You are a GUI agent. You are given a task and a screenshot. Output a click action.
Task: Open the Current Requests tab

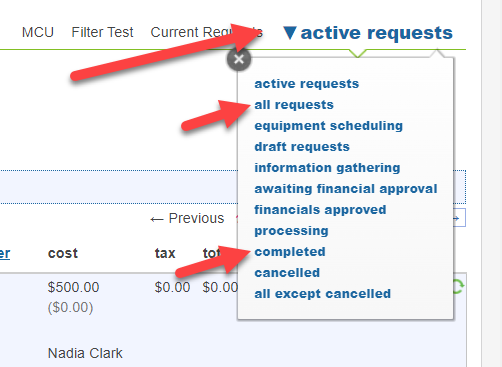207,33
